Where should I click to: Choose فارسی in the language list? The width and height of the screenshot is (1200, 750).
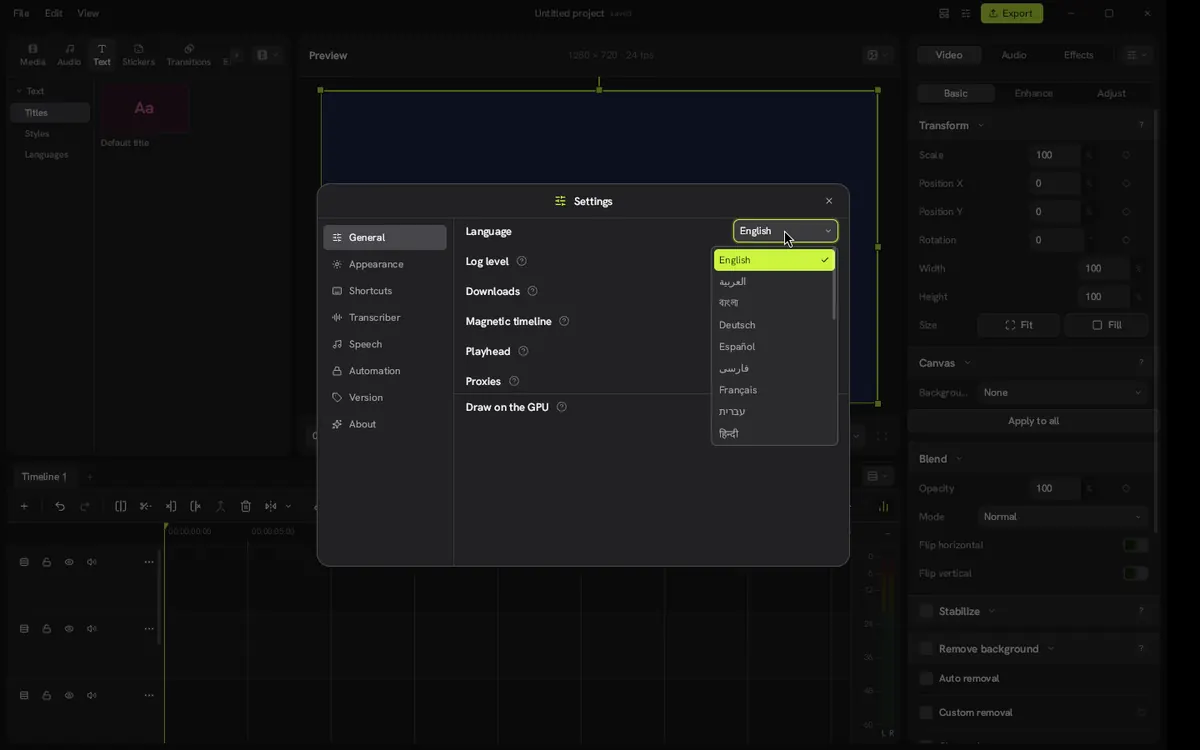774,369
